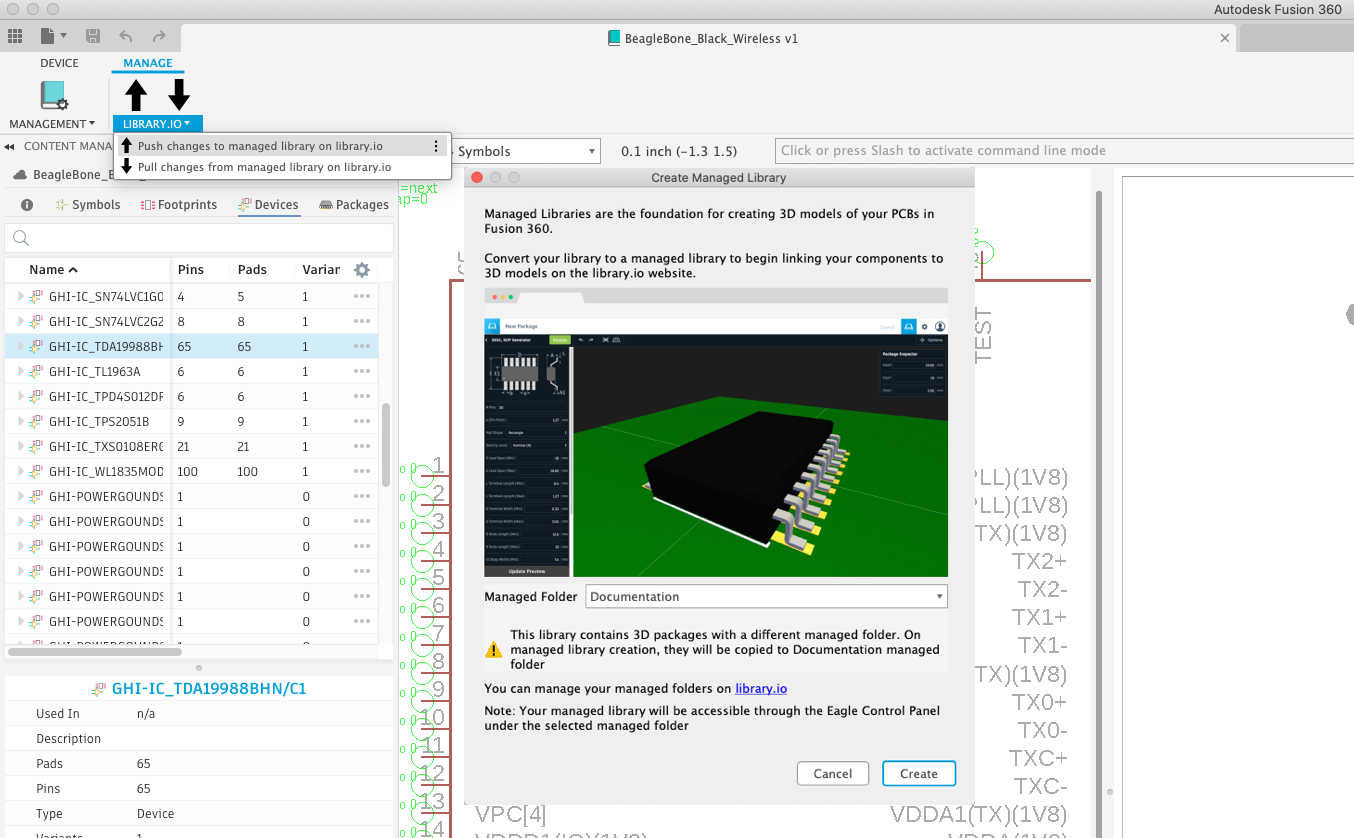1354x838 pixels.
Task: Expand the GHI-IC_TPD4S012DF device row
Action: click(x=20, y=397)
